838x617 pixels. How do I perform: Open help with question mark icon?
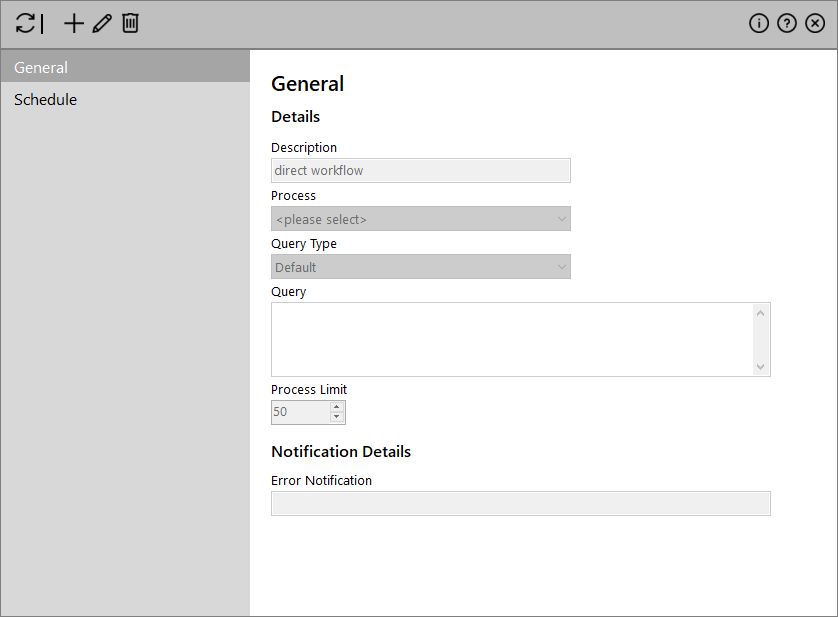point(787,24)
